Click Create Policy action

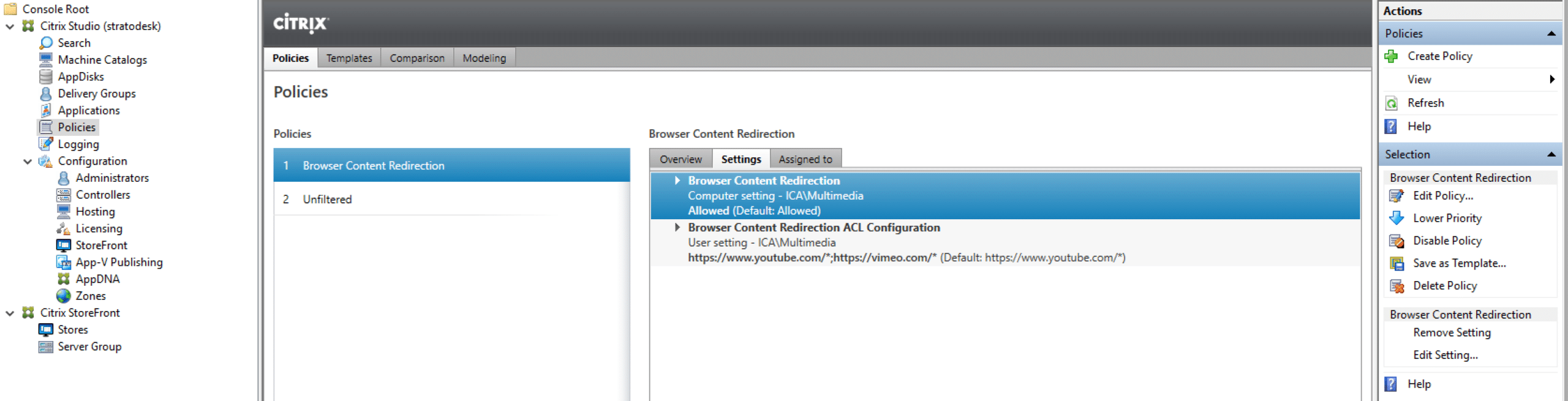[x=1440, y=56]
